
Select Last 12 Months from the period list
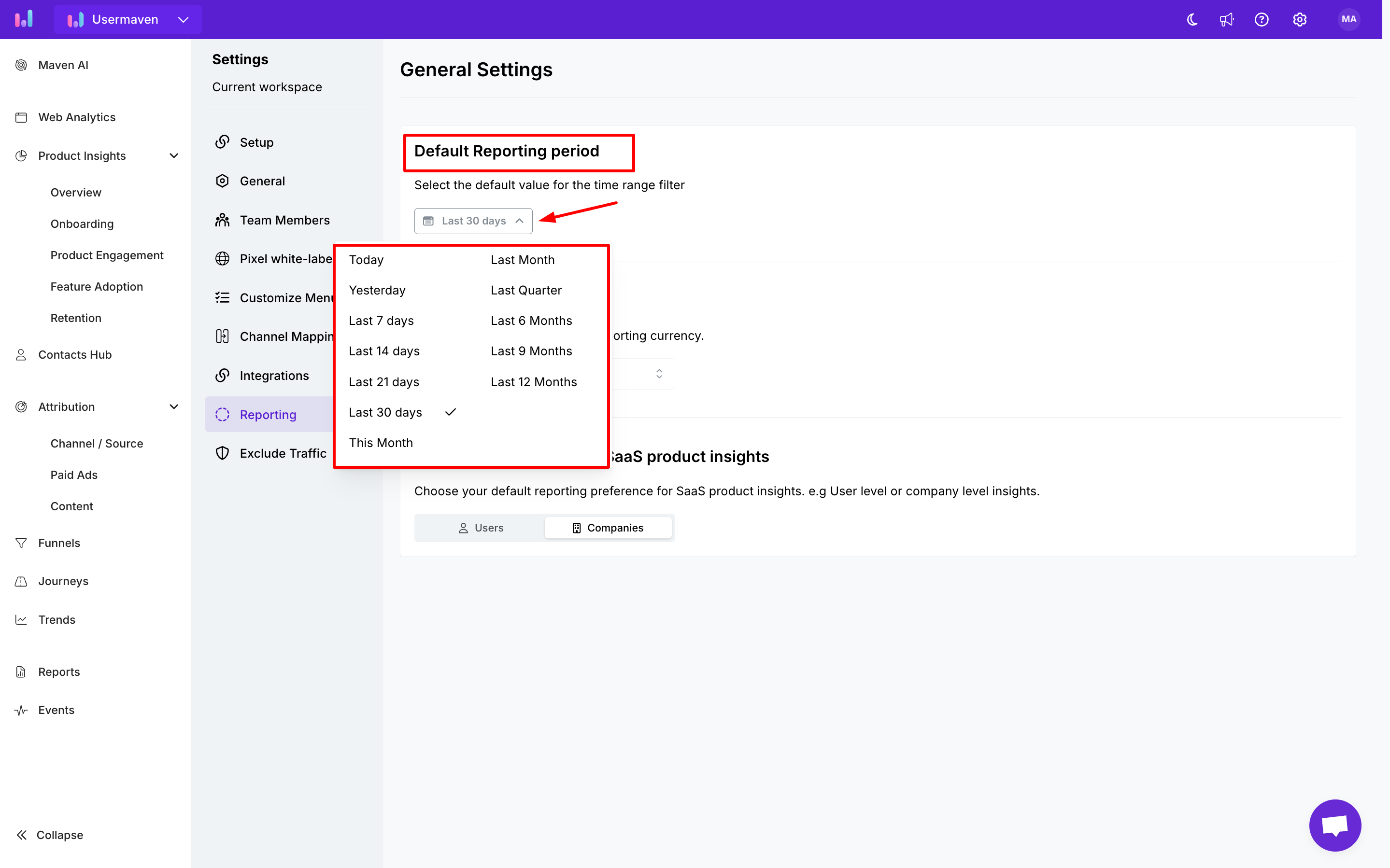coord(533,381)
